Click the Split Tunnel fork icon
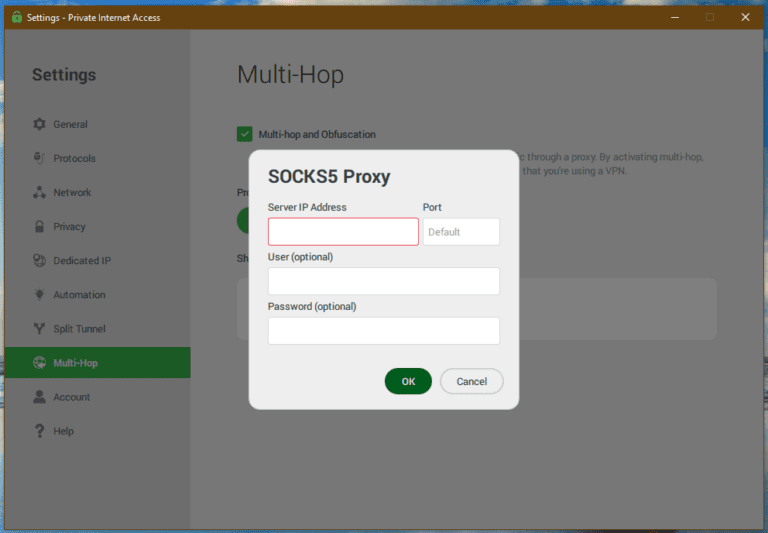 39,328
